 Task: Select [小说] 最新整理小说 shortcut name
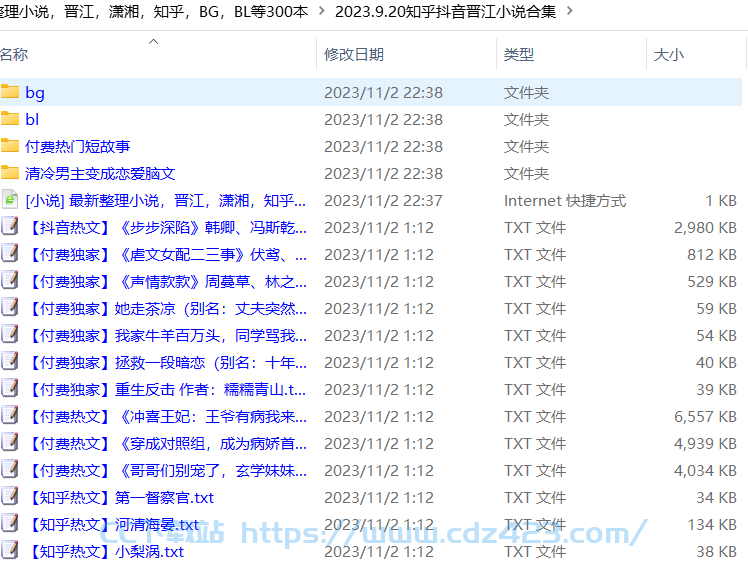coord(166,200)
